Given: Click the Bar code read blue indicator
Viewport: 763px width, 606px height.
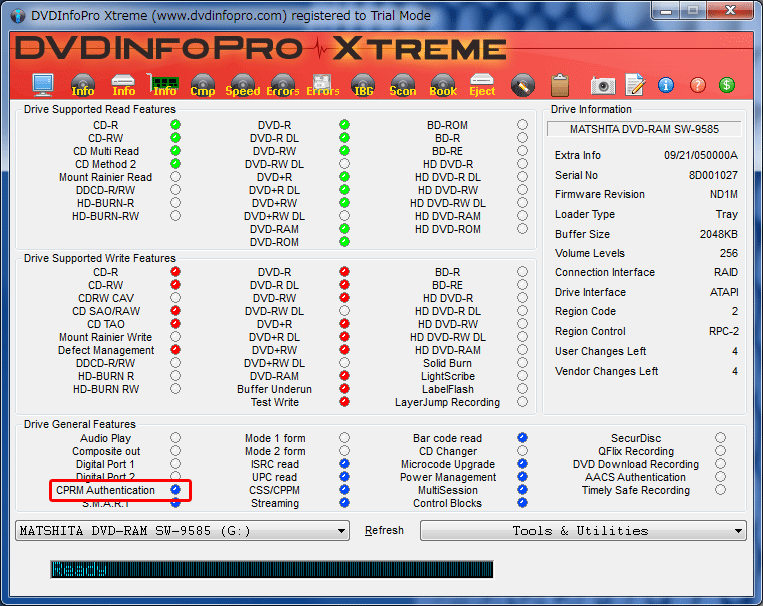Looking at the screenshot, I should click(x=522, y=438).
